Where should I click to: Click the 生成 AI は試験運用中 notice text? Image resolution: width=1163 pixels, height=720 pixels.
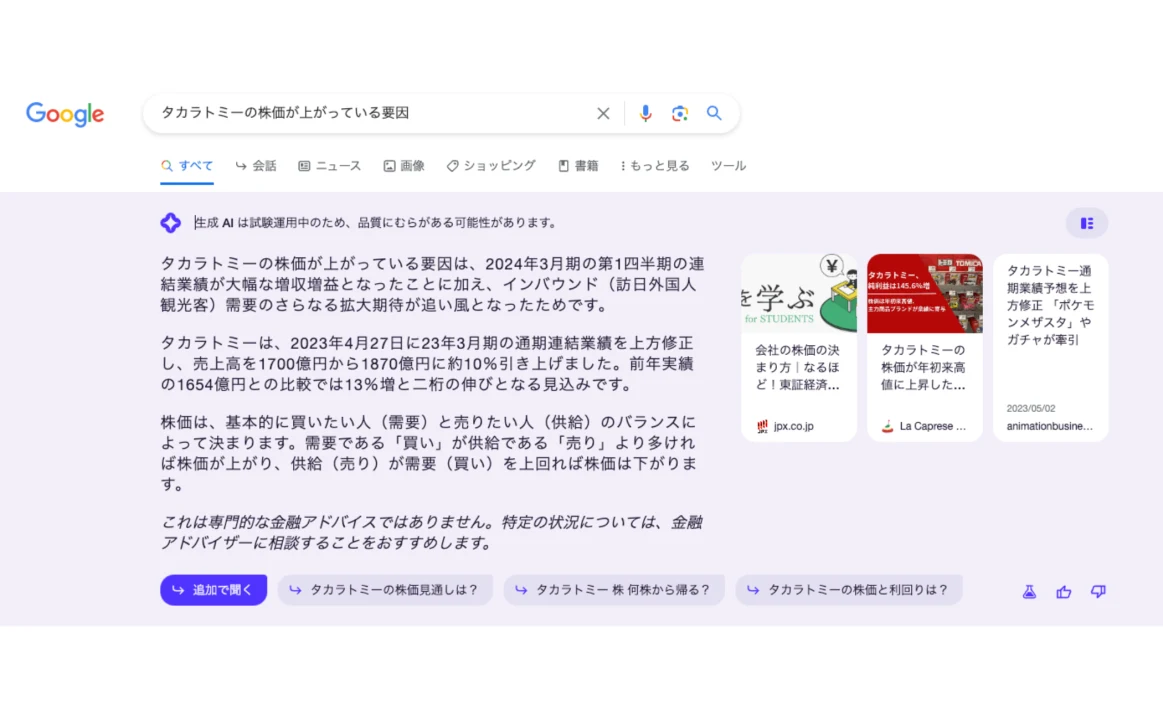click(375, 222)
